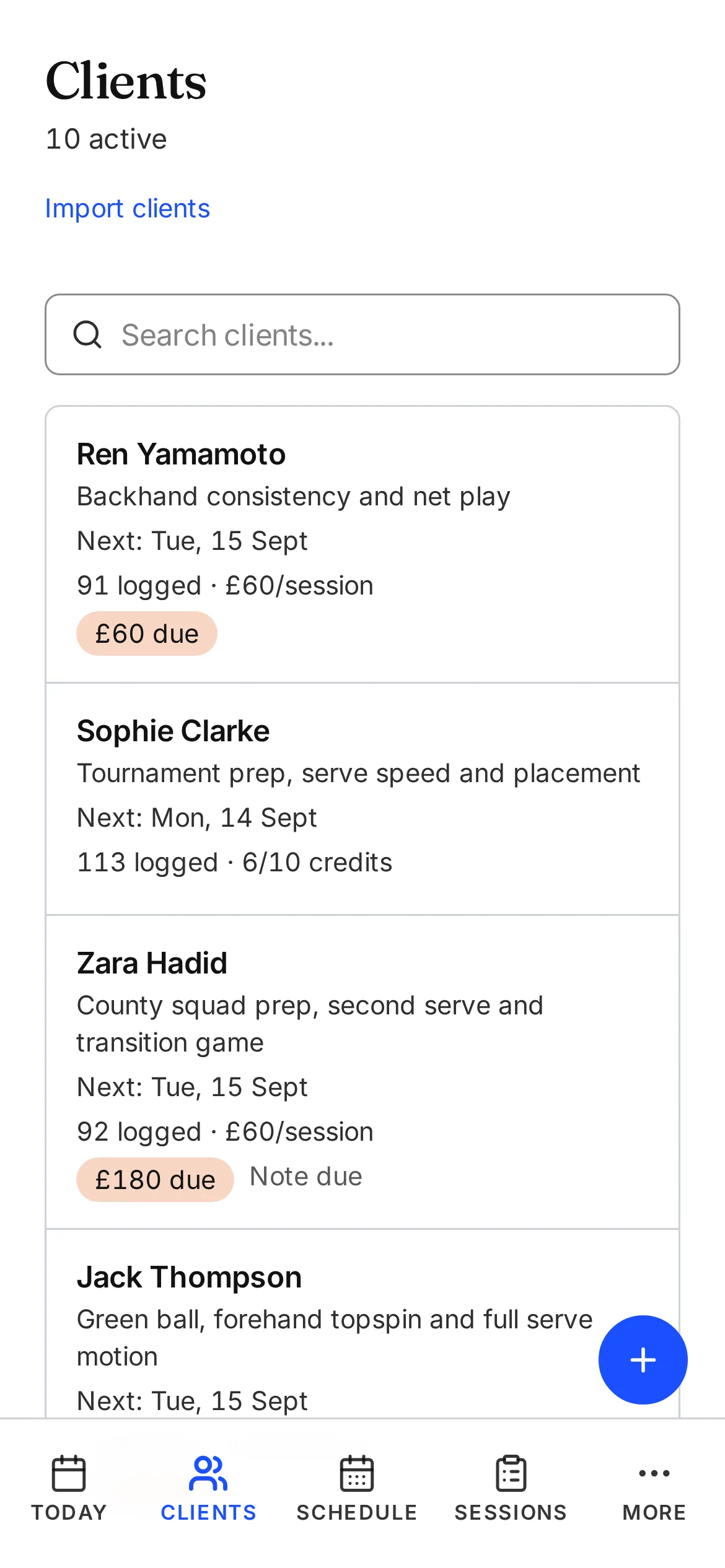Open the Sessions clipboard icon
The width and height of the screenshot is (725, 1568).
pos(511,1473)
